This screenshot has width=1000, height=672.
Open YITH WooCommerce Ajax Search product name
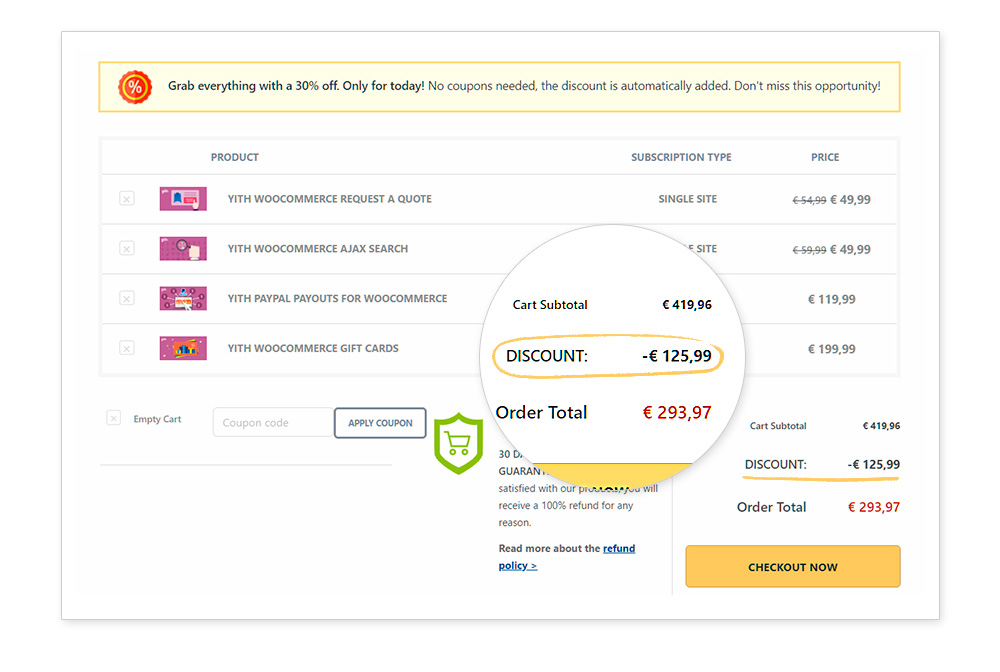click(318, 249)
